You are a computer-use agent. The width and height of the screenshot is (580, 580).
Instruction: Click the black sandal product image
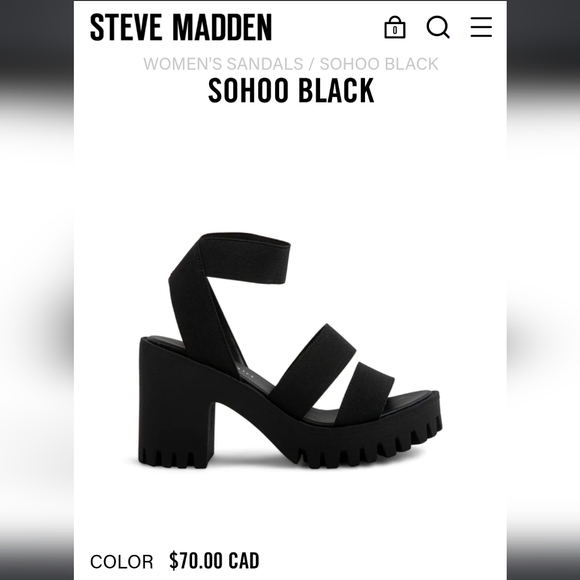pyautogui.click(x=290, y=351)
